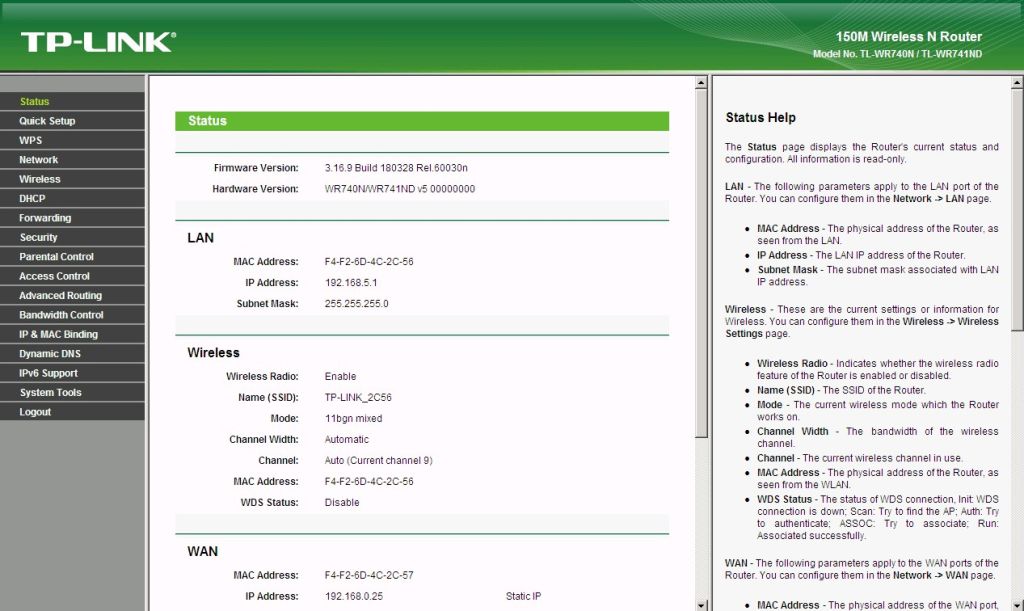Click the channel value Auto (Current channel 9)
The width and height of the screenshot is (1024, 611).
378,460
